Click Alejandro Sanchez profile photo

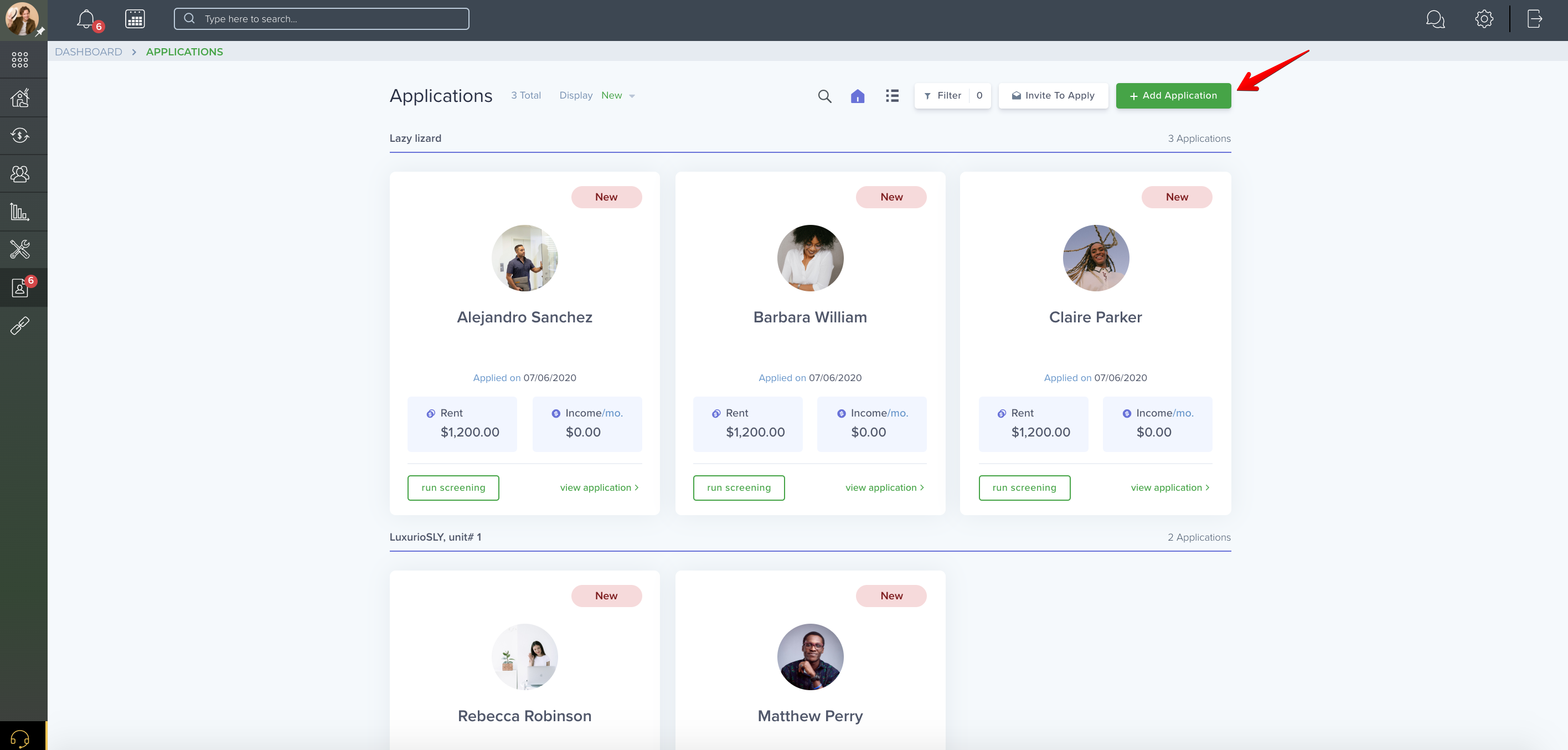[x=525, y=258]
